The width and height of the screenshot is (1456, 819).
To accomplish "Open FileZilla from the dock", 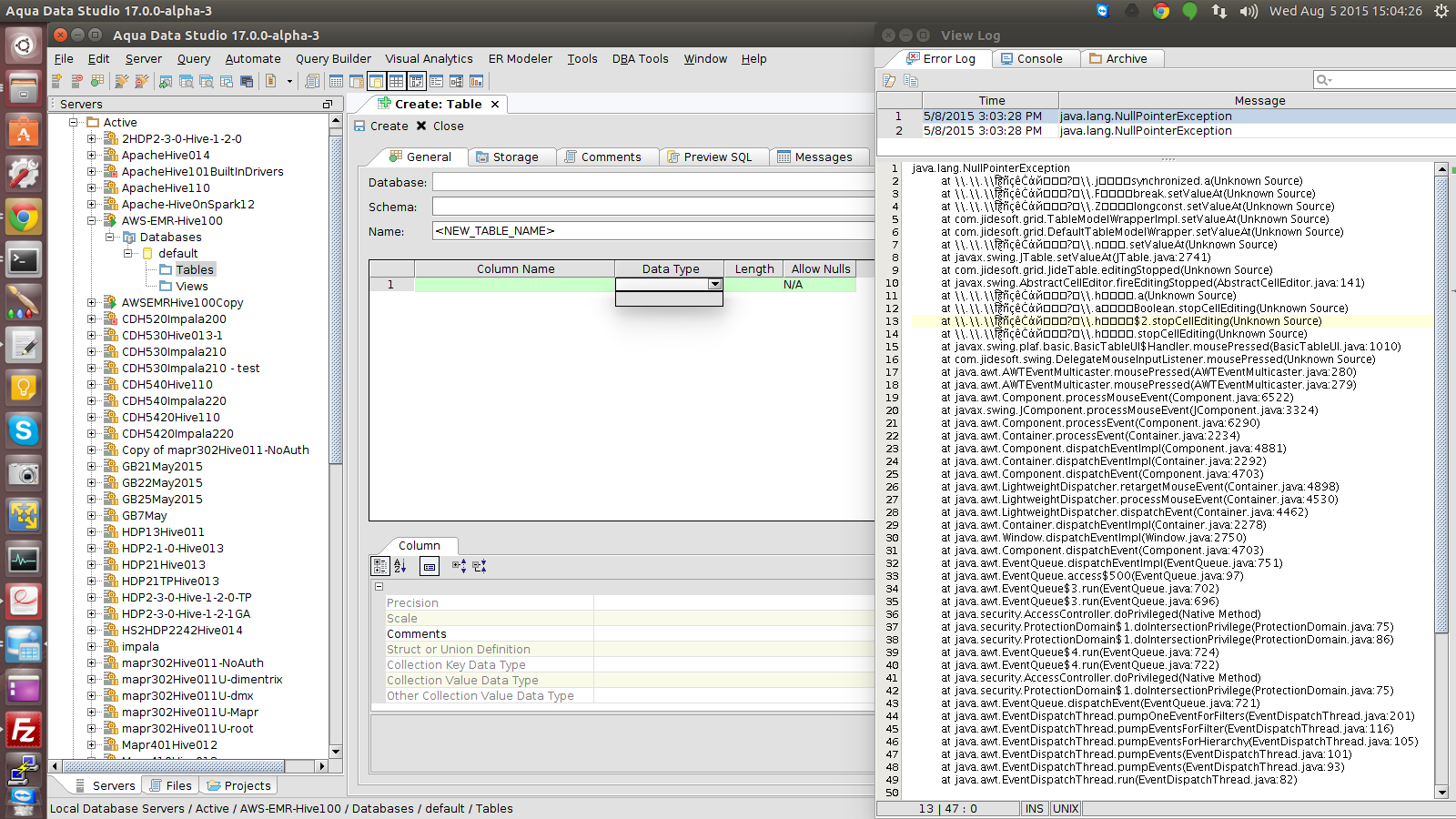I will point(24,730).
